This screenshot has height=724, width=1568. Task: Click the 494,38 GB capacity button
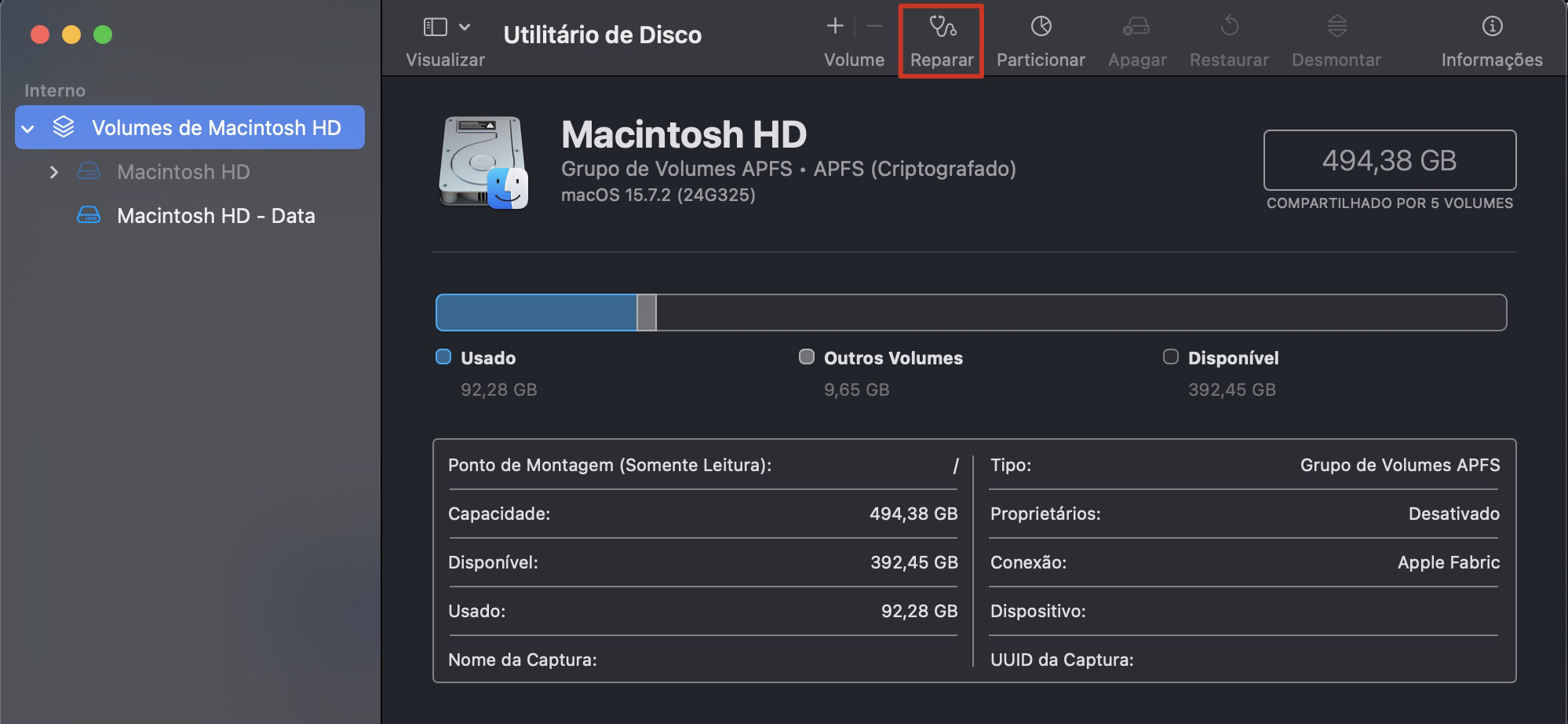1389,160
